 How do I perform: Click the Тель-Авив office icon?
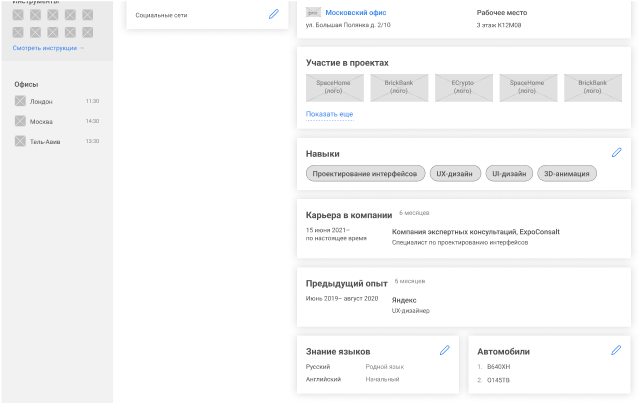click(20, 141)
